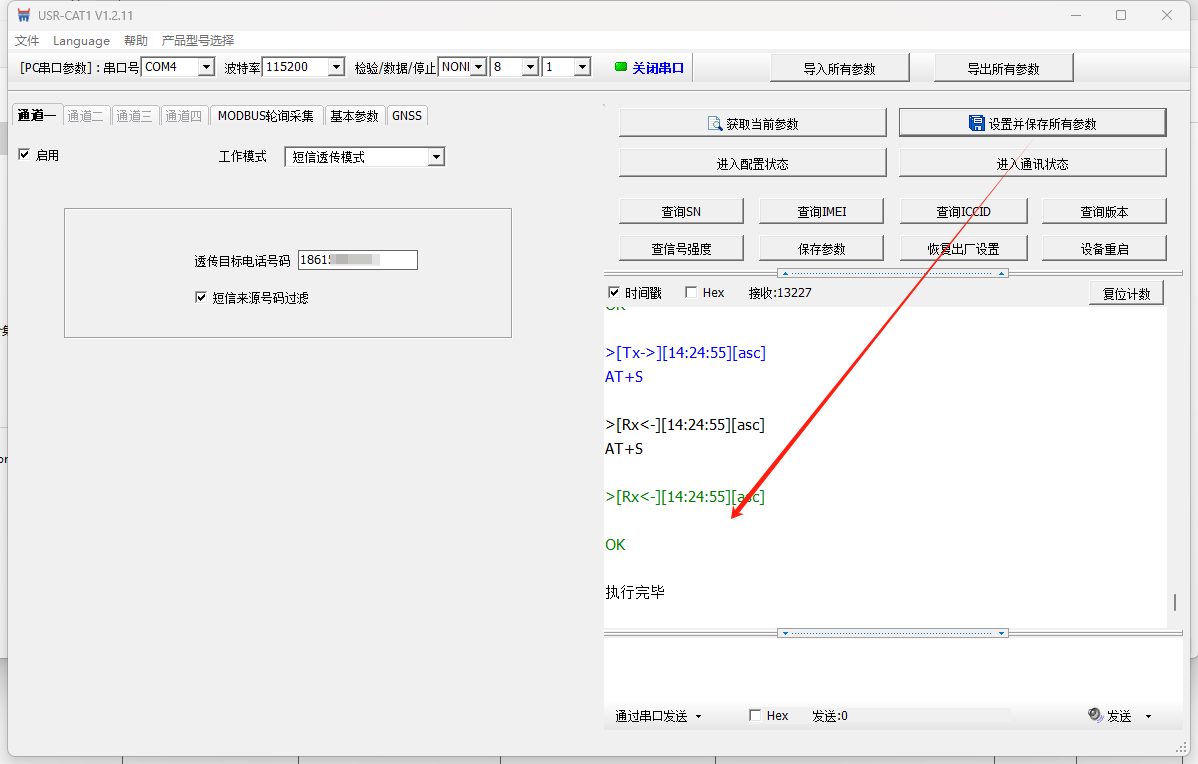Open the 通过串口发送 send method dropdown
Viewport: 1198px width, 764px height.
point(698,716)
